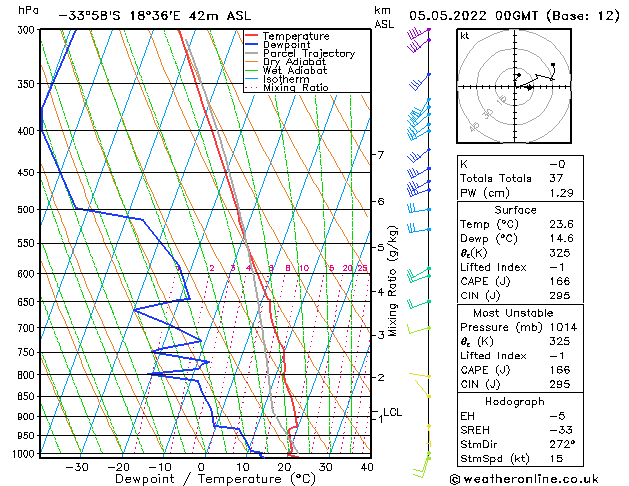629x486 pixels.
Task: Click the 1000 hPa pressure axis label
Action: 26,454
